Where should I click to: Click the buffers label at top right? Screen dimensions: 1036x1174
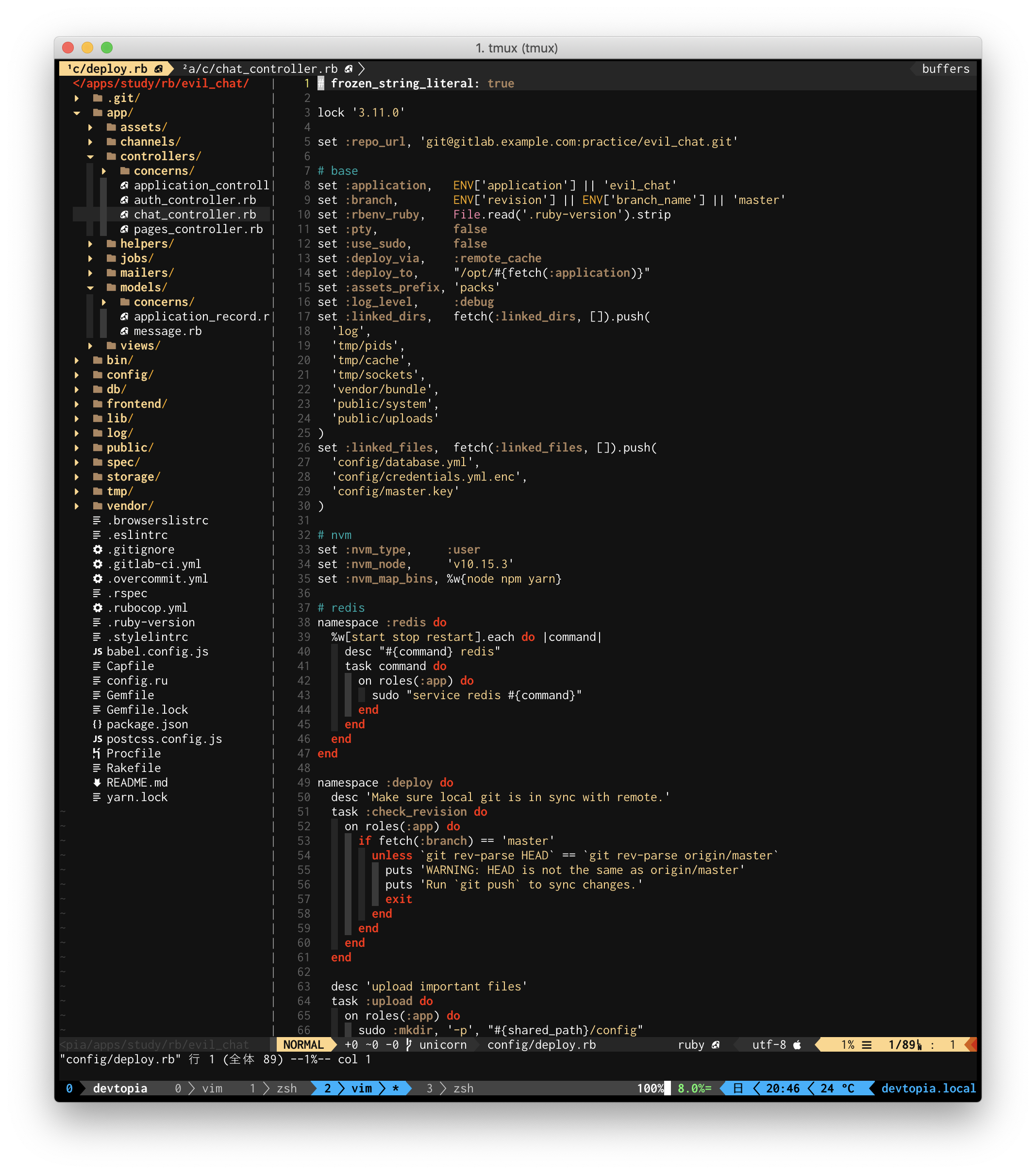[x=945, y=69]
